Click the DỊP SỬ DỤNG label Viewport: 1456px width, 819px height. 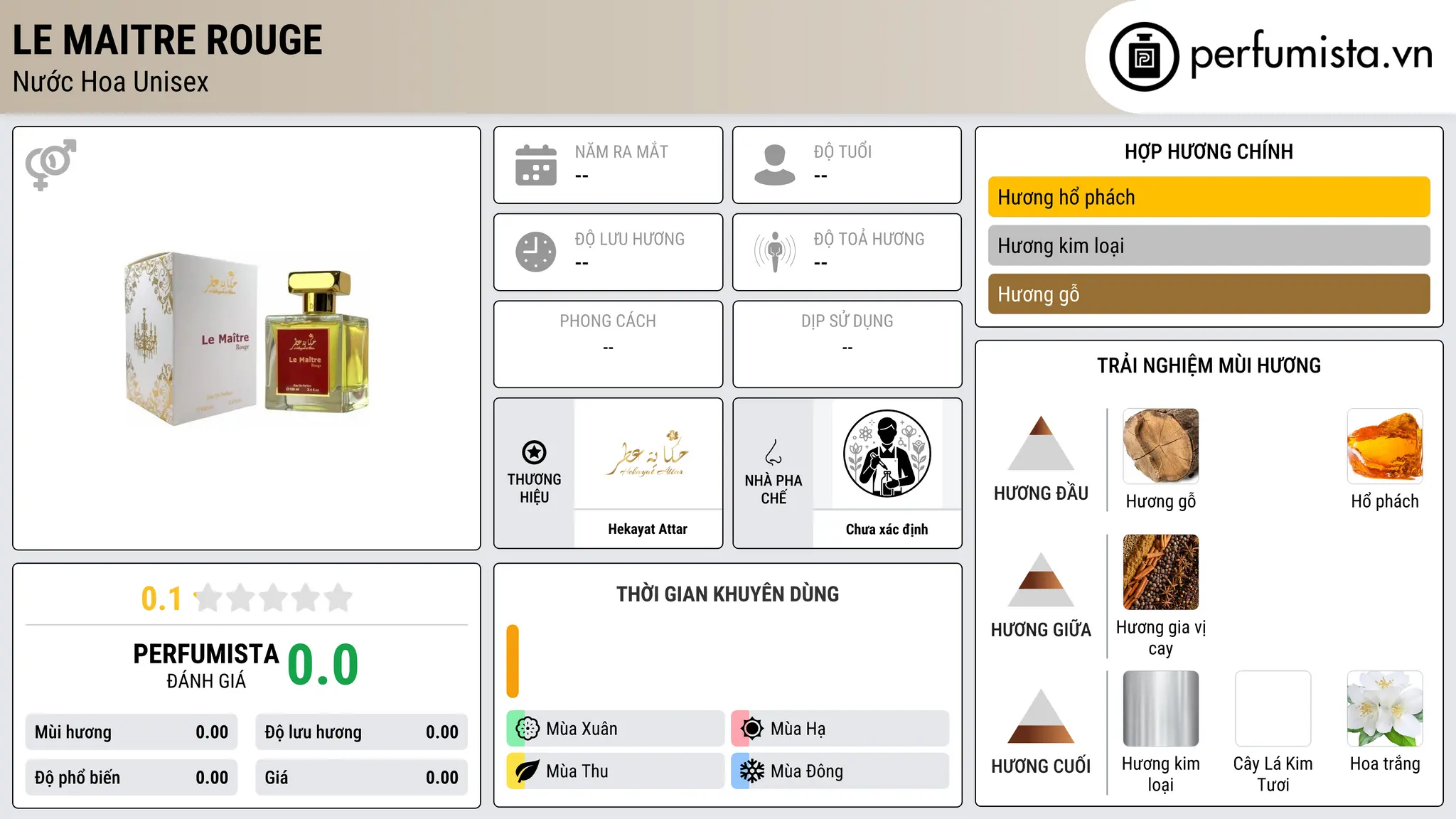[847, 321]
